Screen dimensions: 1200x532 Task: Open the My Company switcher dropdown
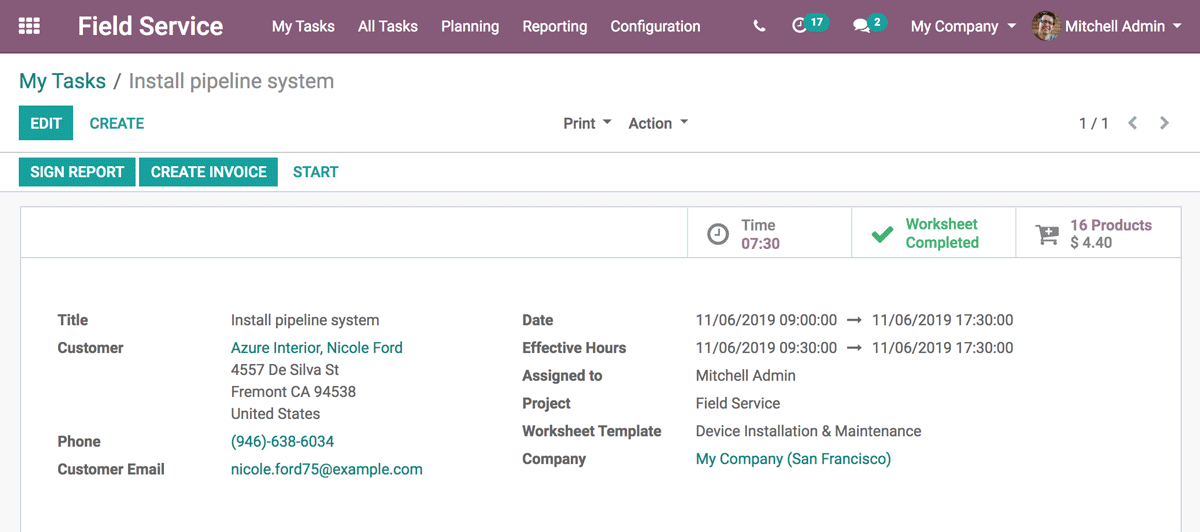(x=963, y=26)
